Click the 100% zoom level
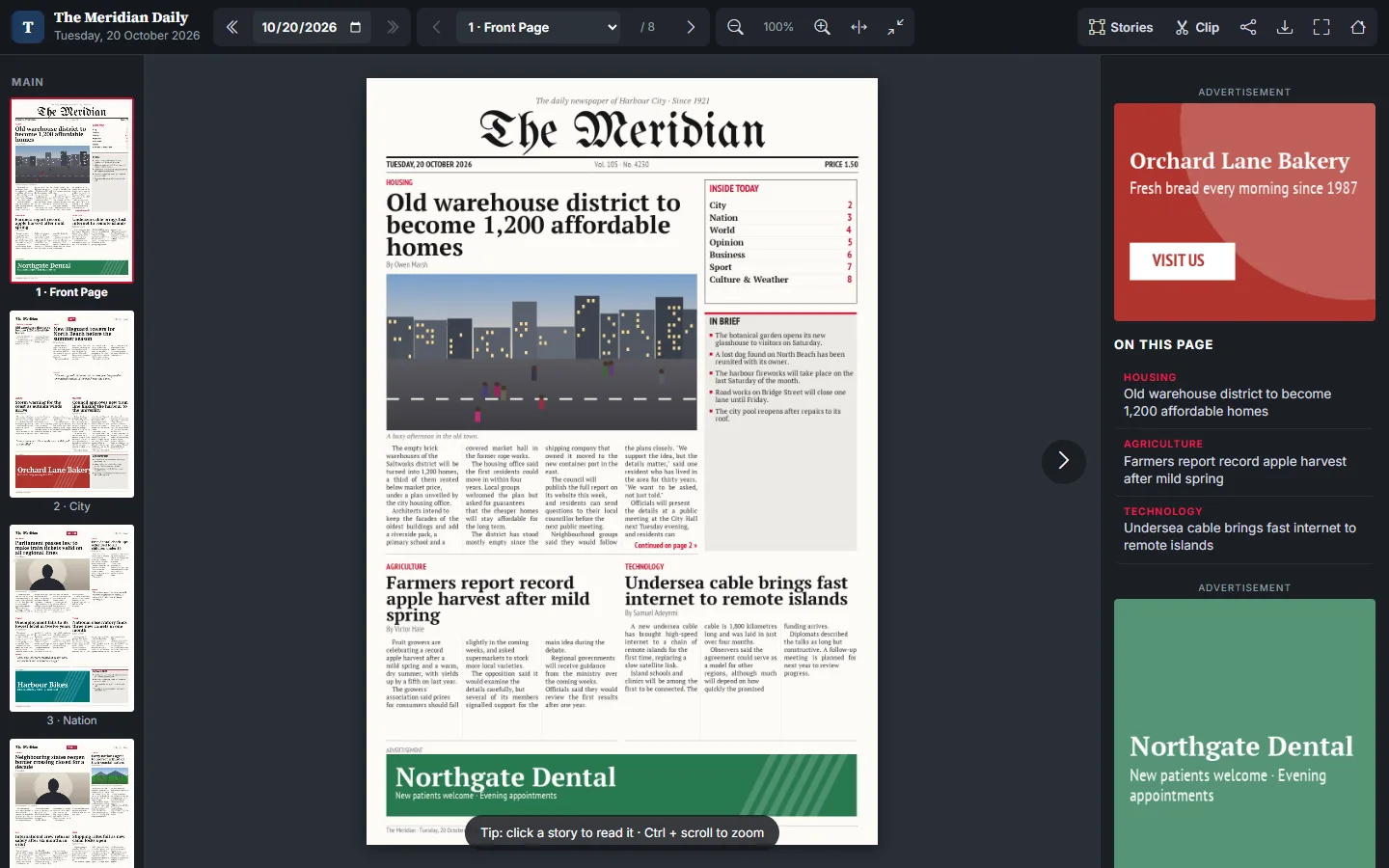Viewport: 1389px width, 868px height. click(778, 27)
